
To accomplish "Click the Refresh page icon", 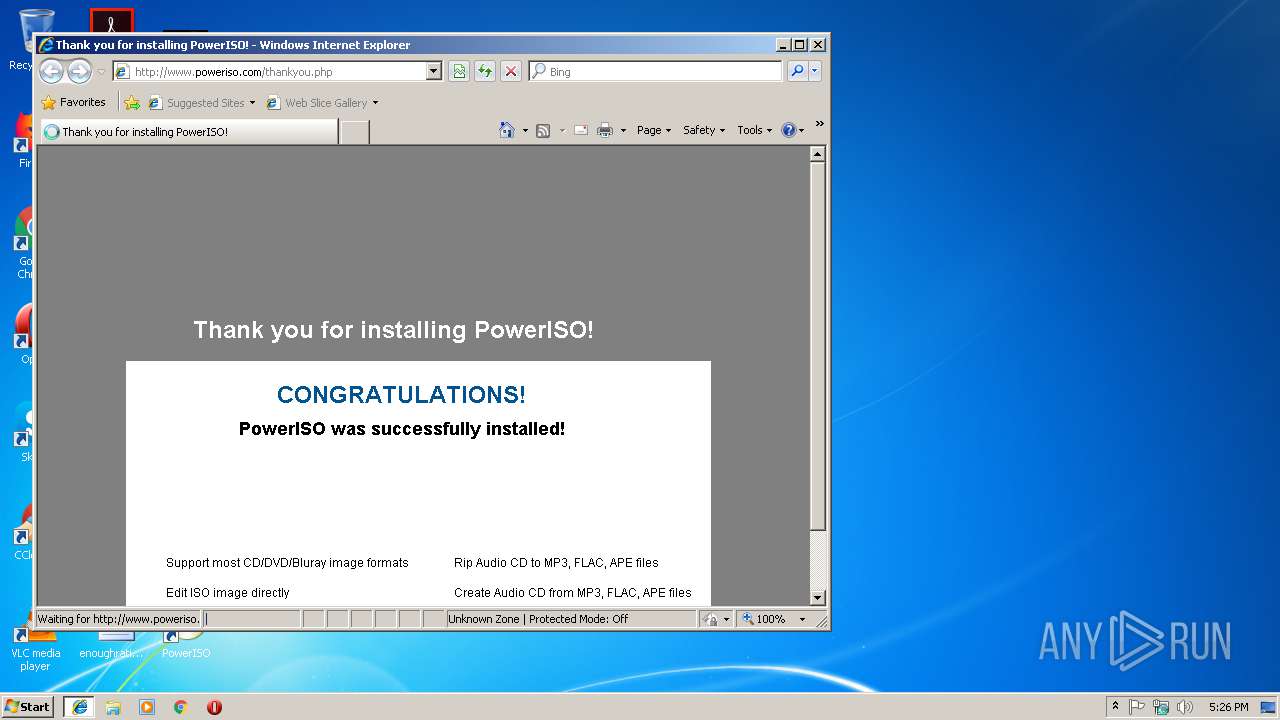I will coord(485,71).
